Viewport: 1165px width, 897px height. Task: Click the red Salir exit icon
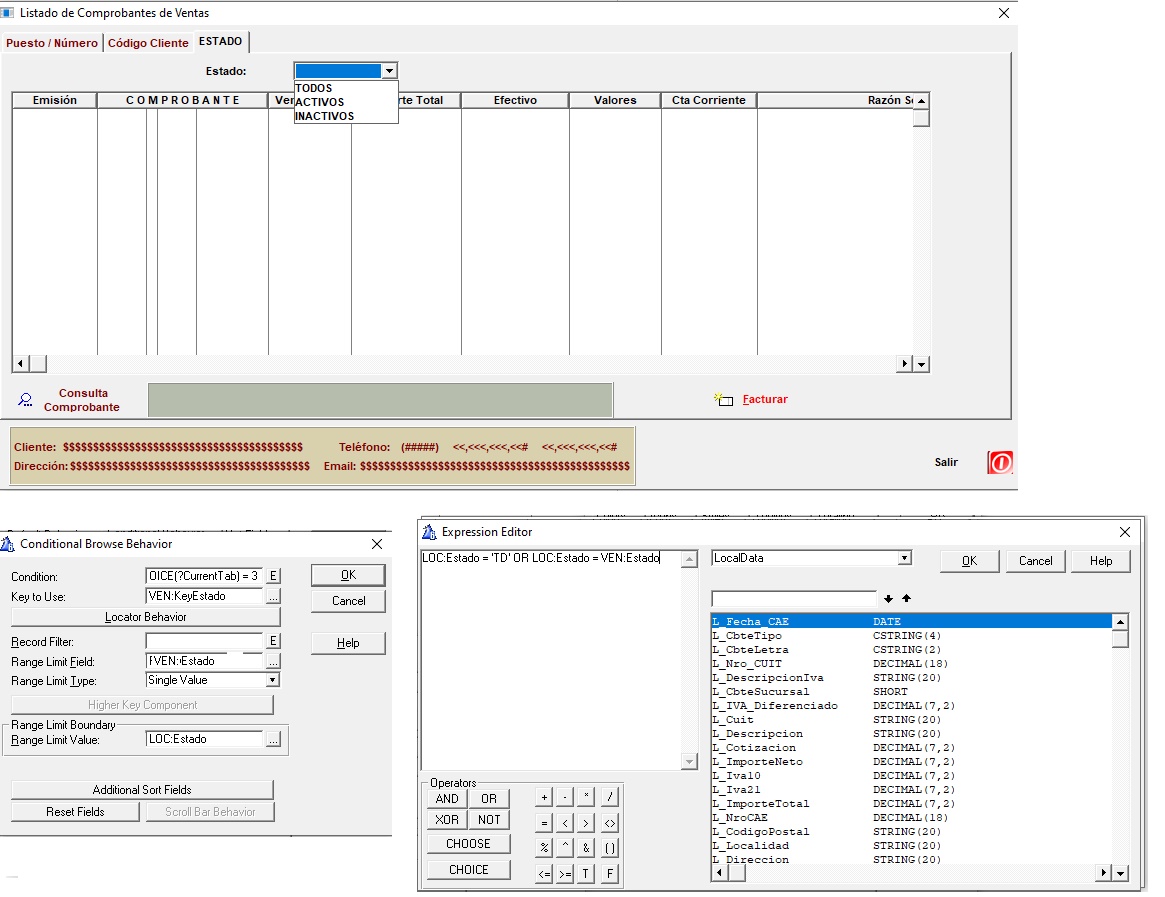(x=1000, y=462)
